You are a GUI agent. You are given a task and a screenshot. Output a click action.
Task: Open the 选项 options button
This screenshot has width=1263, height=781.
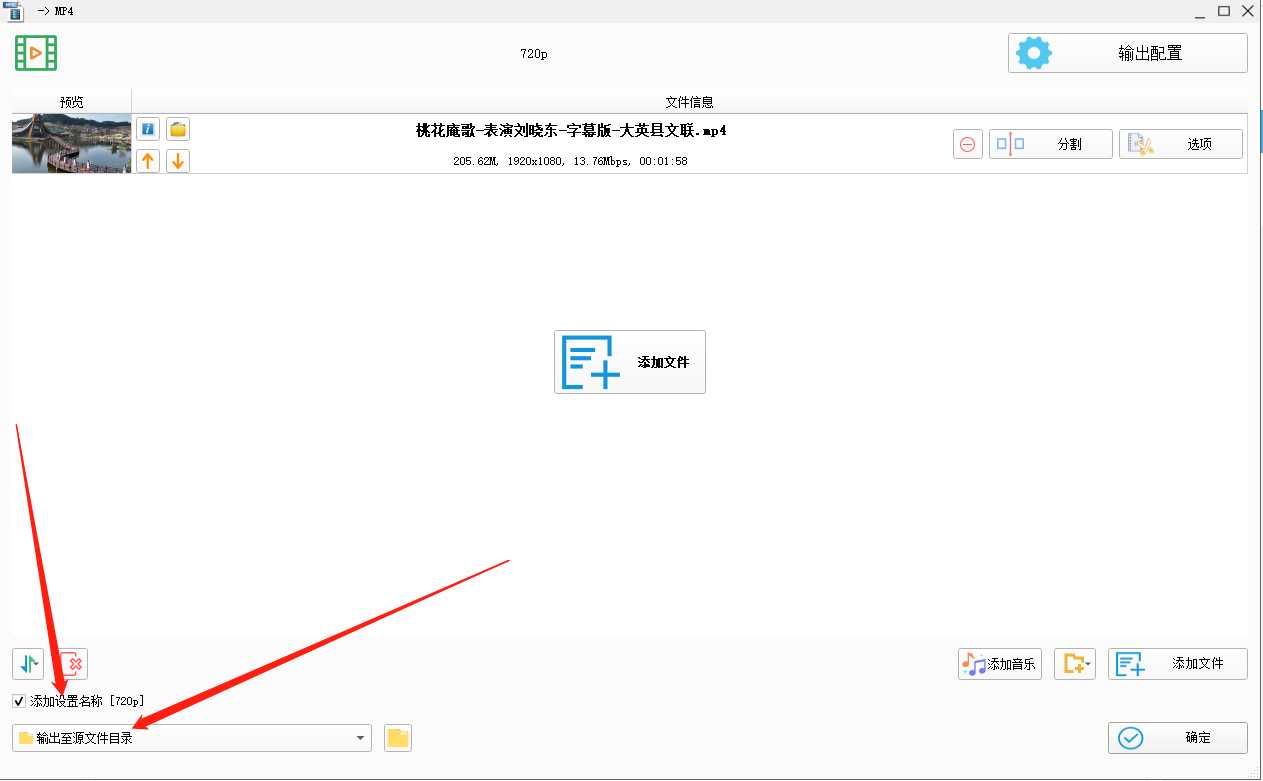click(x=1180, y=144)
